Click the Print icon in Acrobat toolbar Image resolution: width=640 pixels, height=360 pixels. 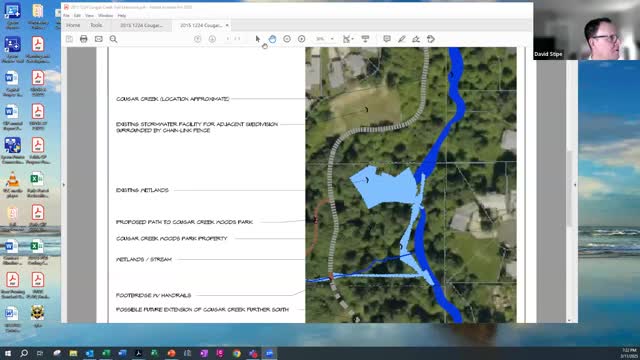pyautogui.click(x=84, y=39)
